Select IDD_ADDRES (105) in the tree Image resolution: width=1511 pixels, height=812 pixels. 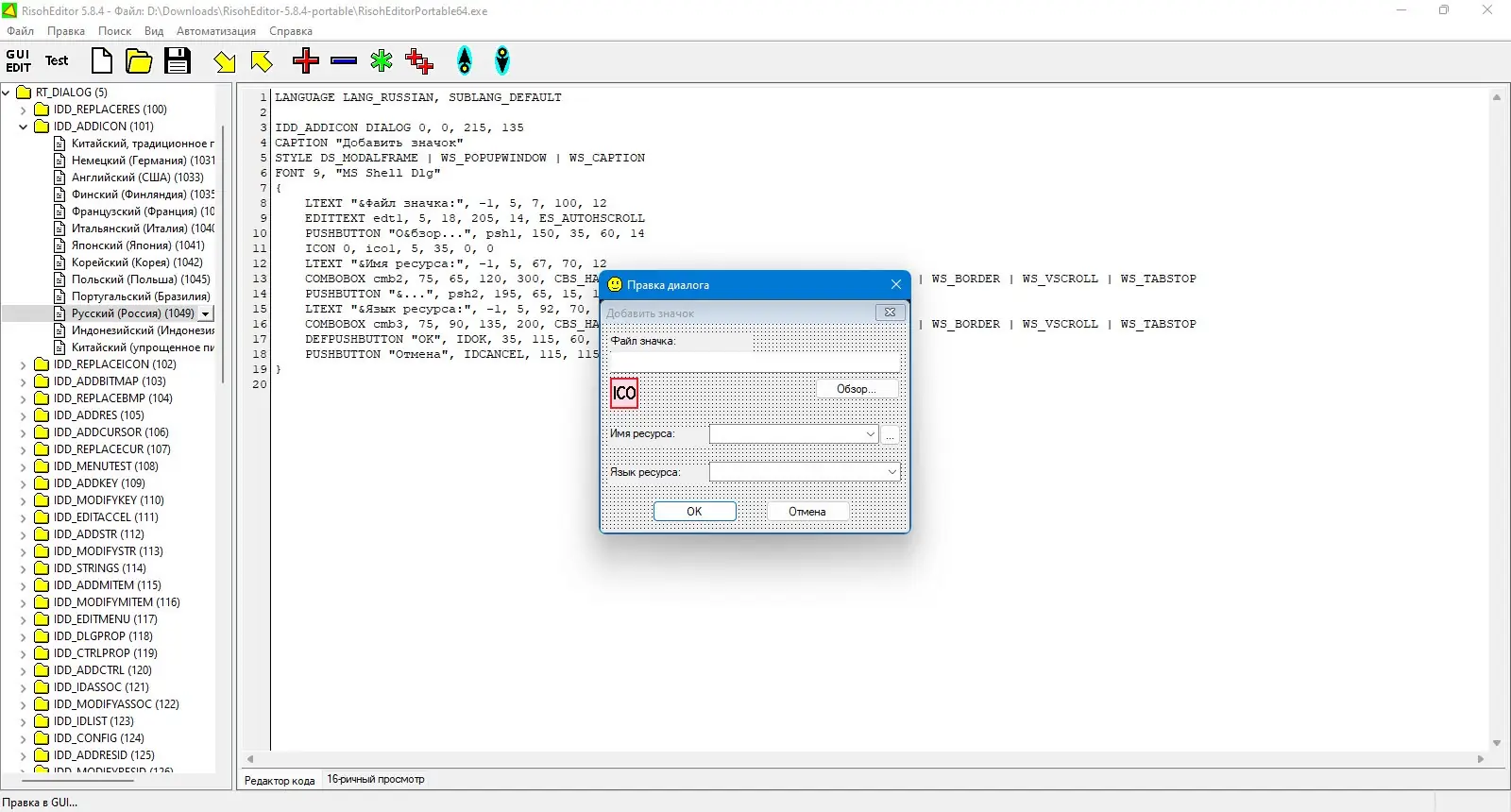[98, 415]
